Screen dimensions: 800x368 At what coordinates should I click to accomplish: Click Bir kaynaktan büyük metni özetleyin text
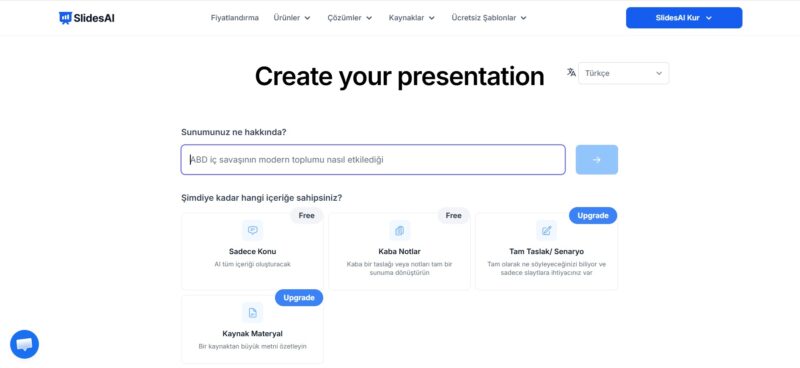tap(253, 347)
